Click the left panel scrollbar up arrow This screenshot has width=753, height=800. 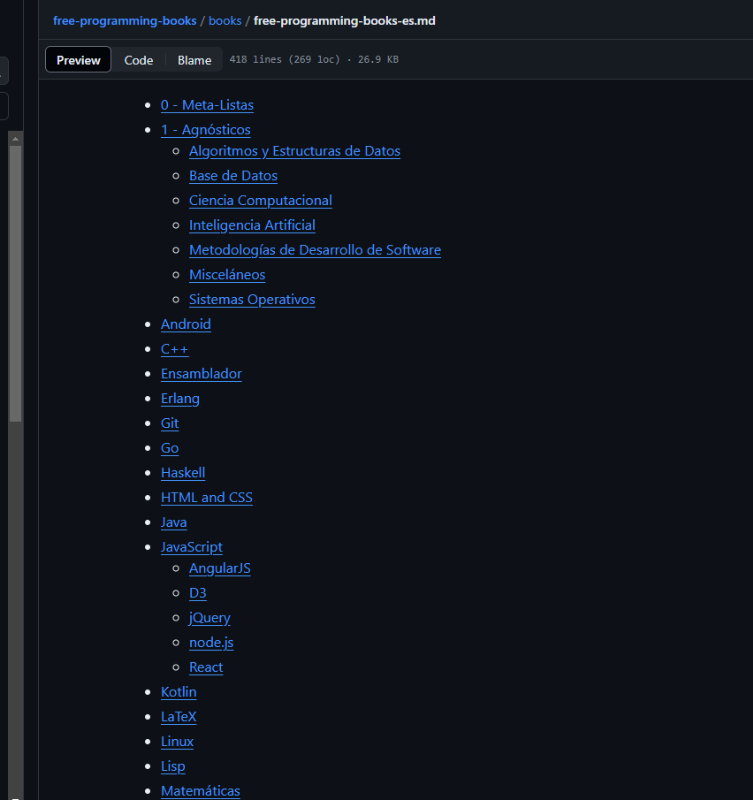coord(15,139)
